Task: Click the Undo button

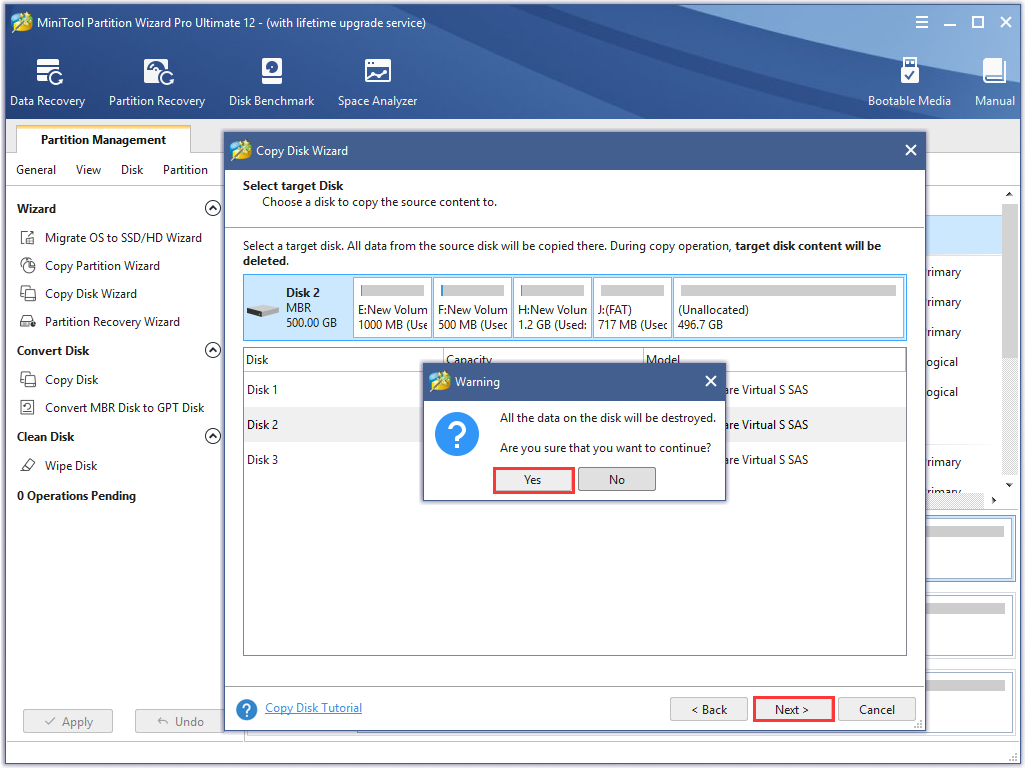Action: [x=180, y=721]
